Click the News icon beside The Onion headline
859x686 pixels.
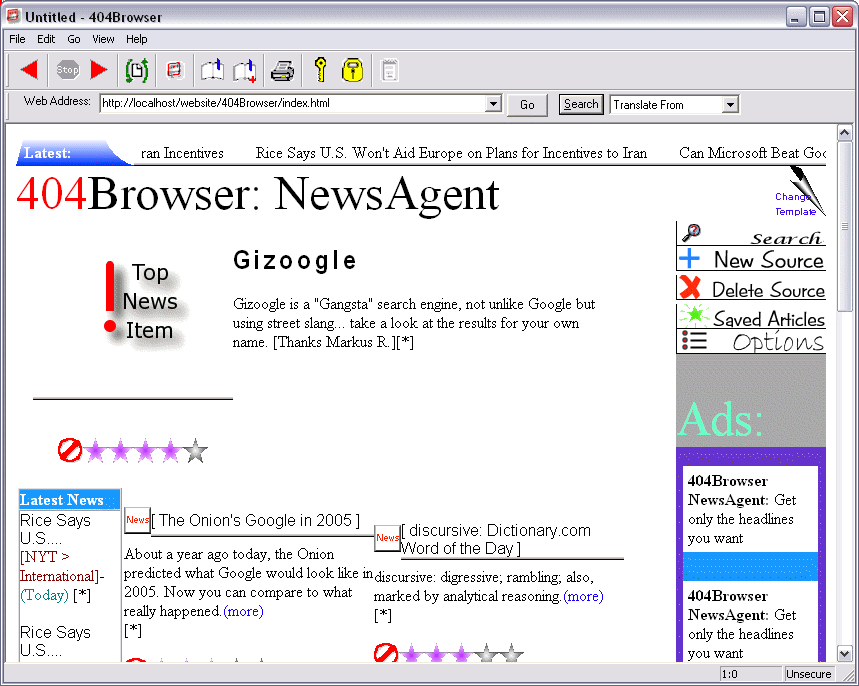137,520
